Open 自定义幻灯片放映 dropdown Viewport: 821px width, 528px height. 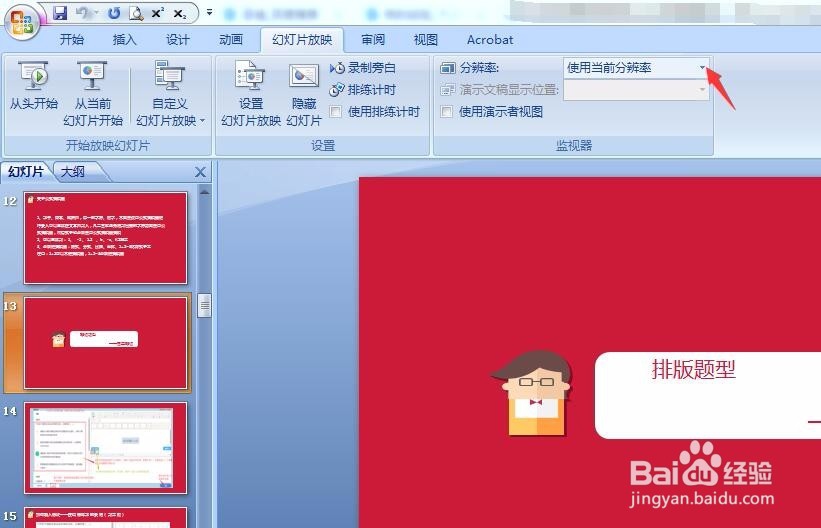[x=170, y=93]
